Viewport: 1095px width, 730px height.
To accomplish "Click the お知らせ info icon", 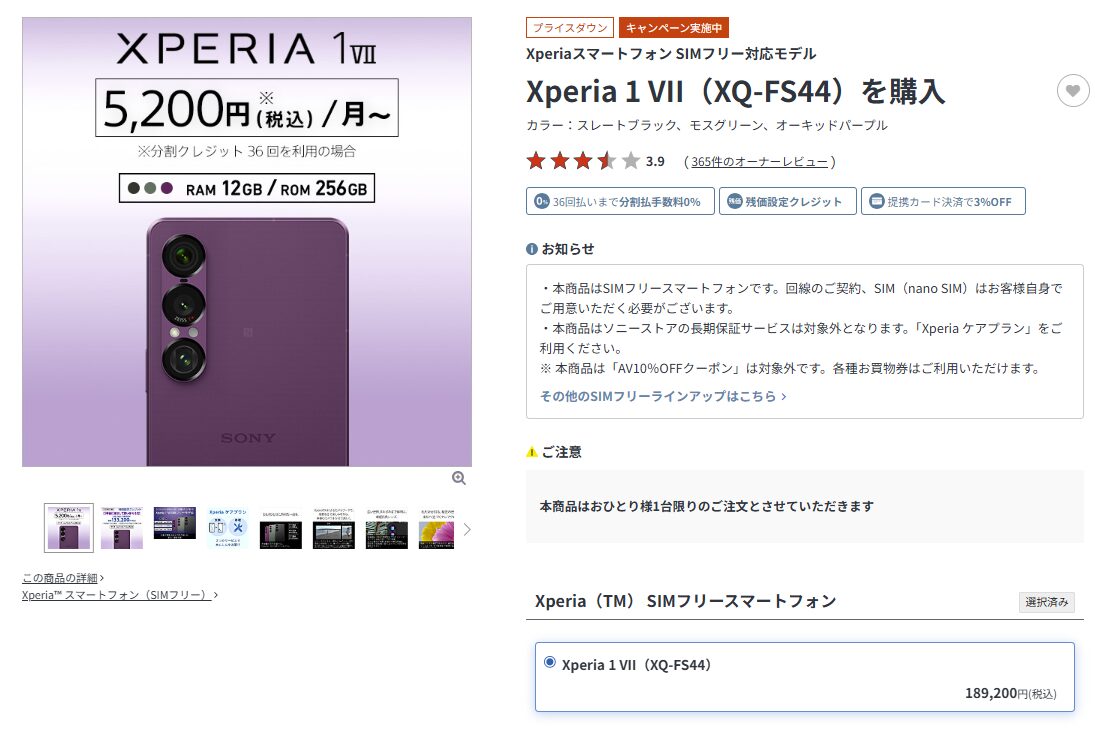I will tap(531, 249).
